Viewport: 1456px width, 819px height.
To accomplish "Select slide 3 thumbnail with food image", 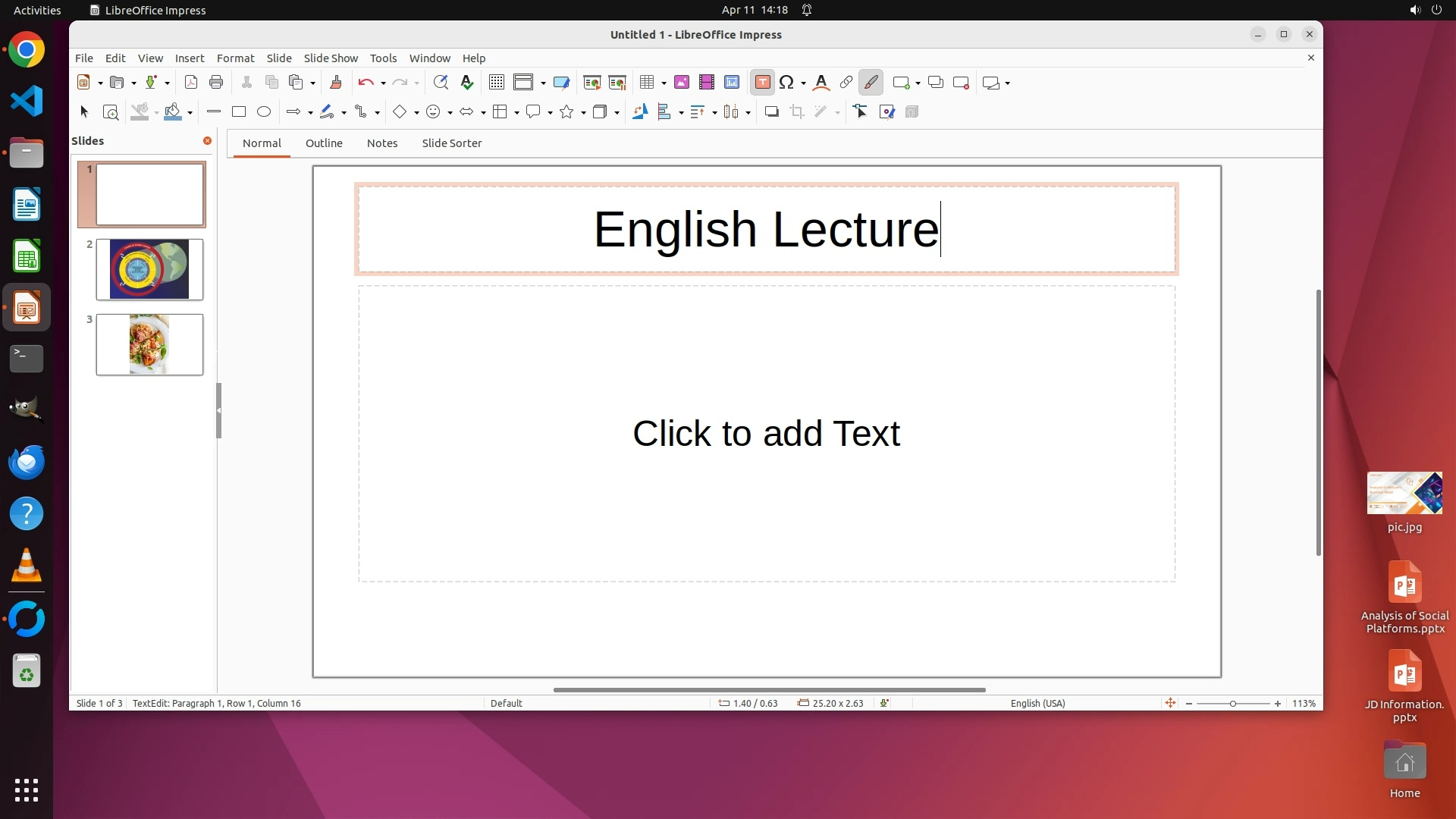I will (149, 344).
